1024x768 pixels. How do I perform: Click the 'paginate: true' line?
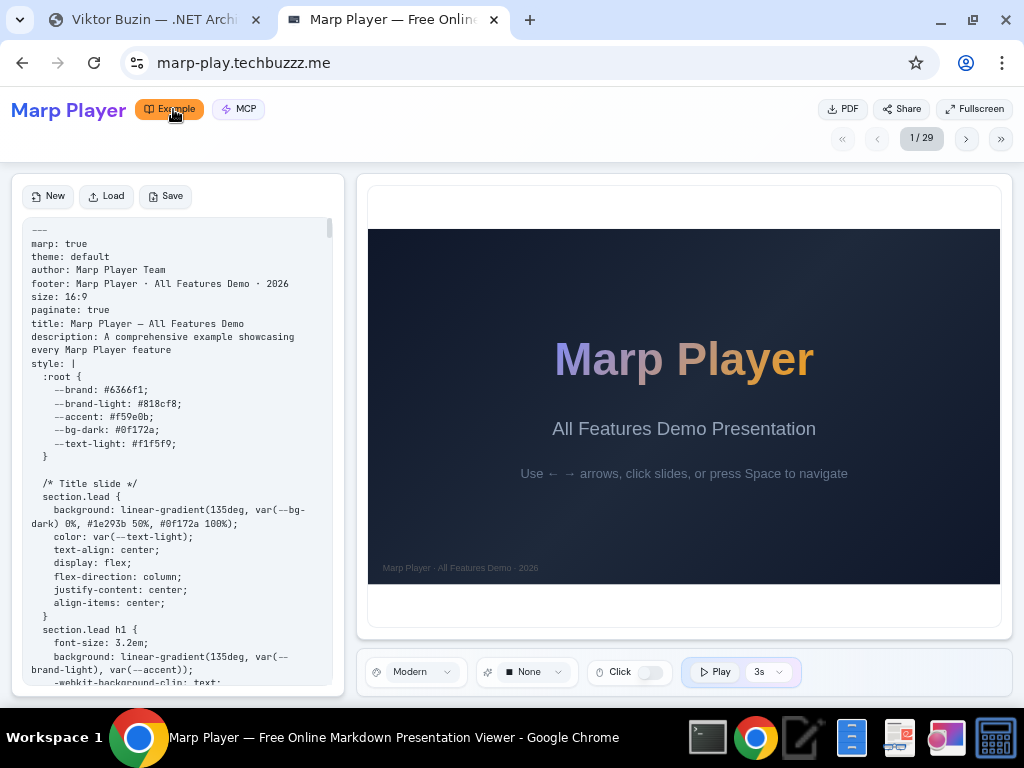pyautogui.click(x=71, y=310)
